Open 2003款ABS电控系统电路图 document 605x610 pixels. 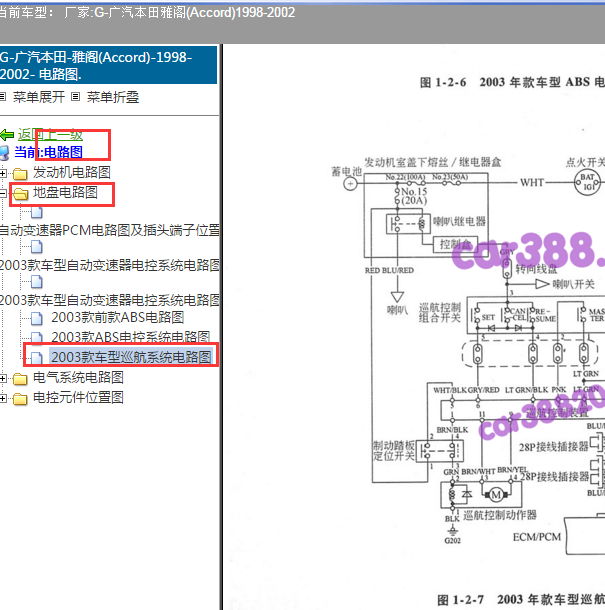(131, 337)
